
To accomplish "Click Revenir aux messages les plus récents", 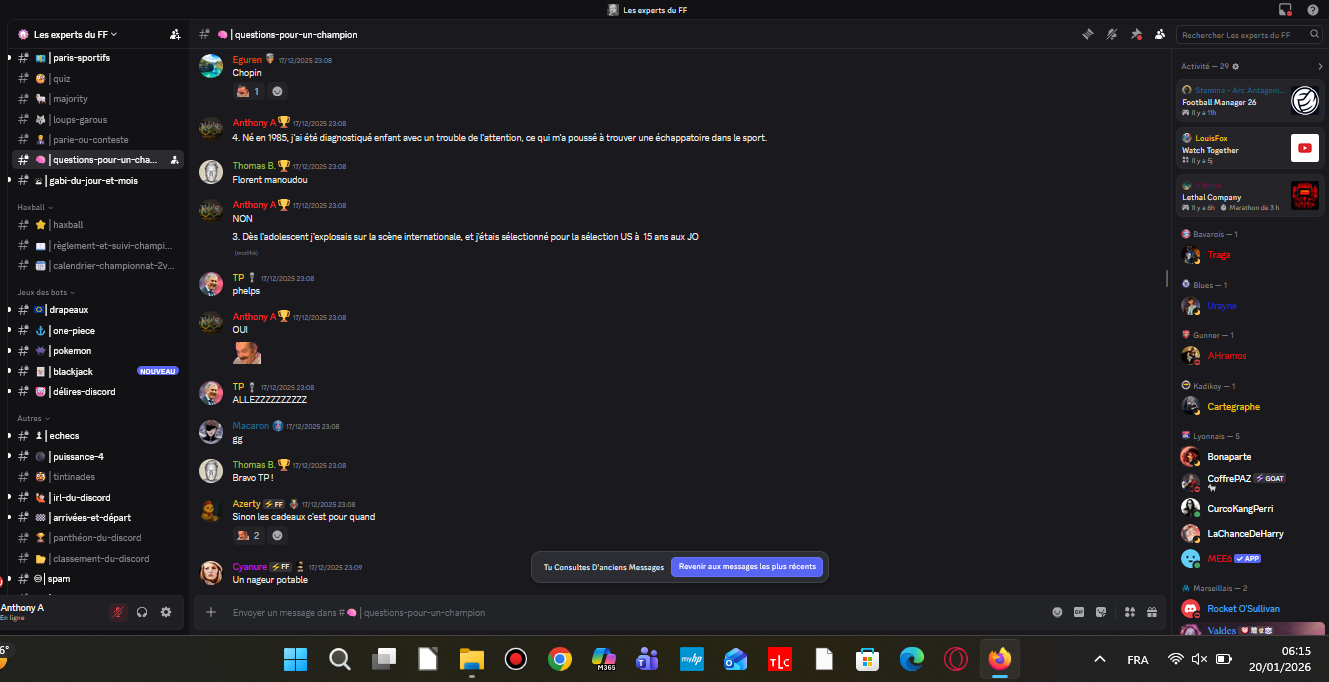I will click(x=747, y=567).
